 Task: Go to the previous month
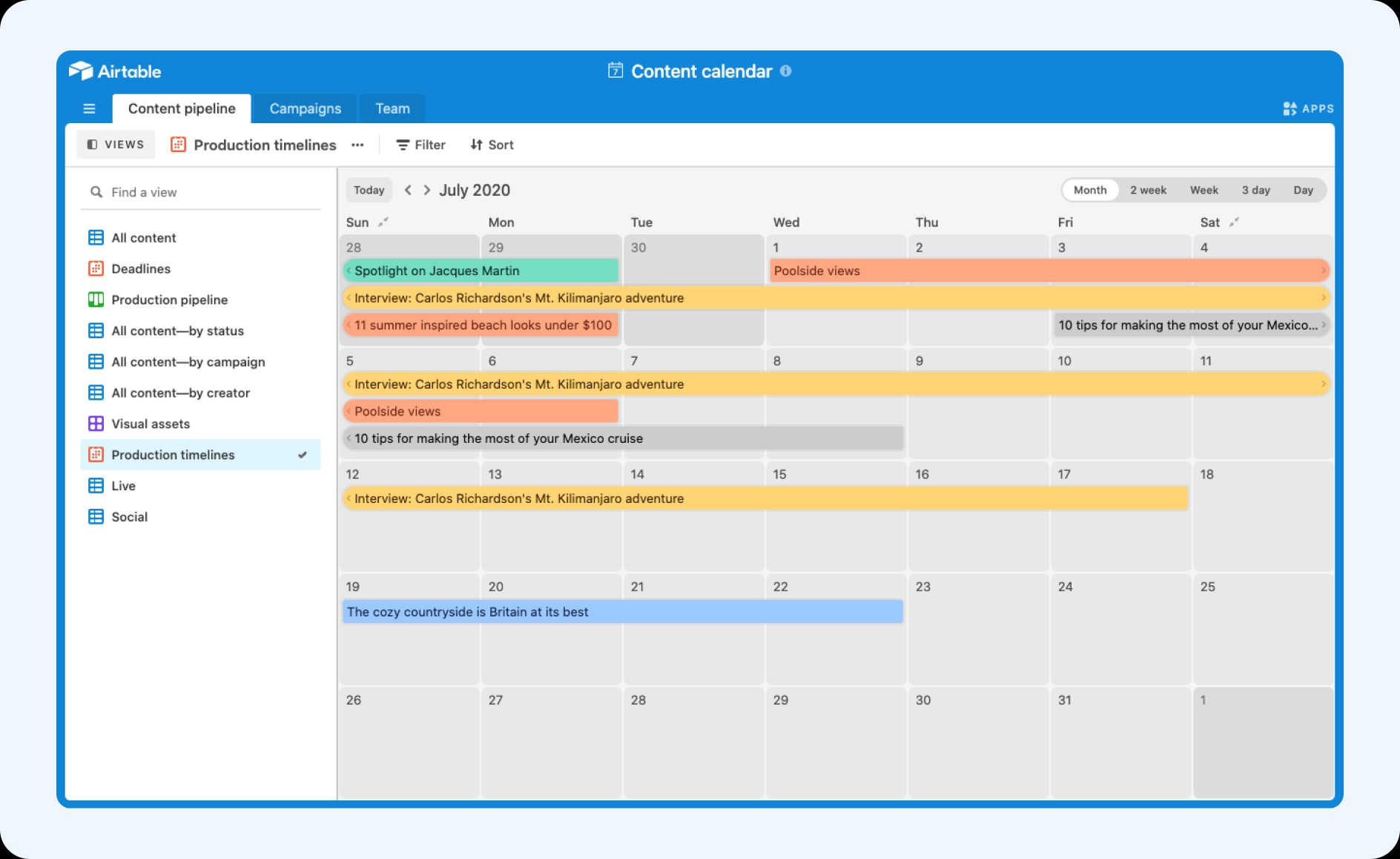pyautogui.click(x=408, y=190)
